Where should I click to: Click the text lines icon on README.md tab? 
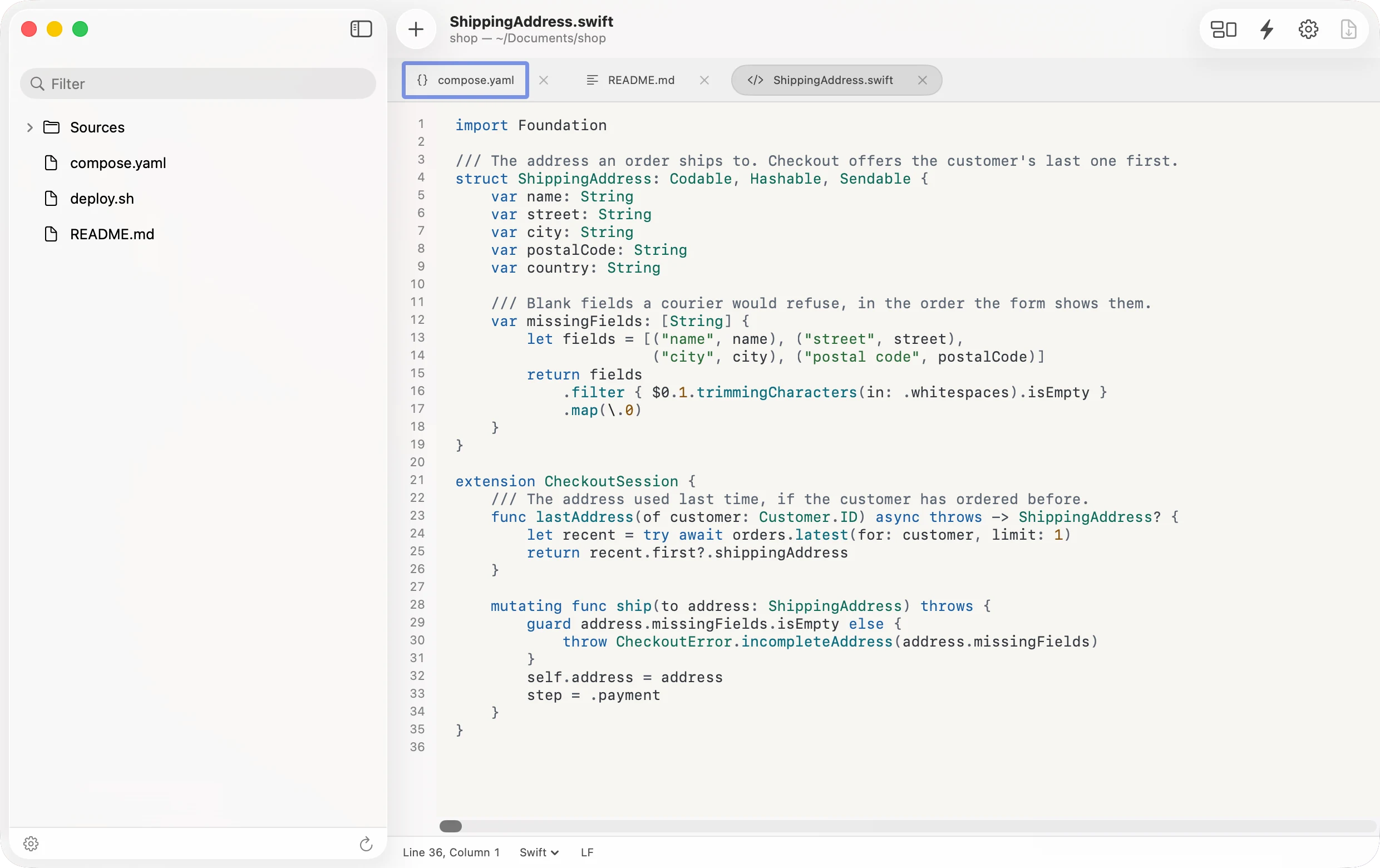point(592,80)
